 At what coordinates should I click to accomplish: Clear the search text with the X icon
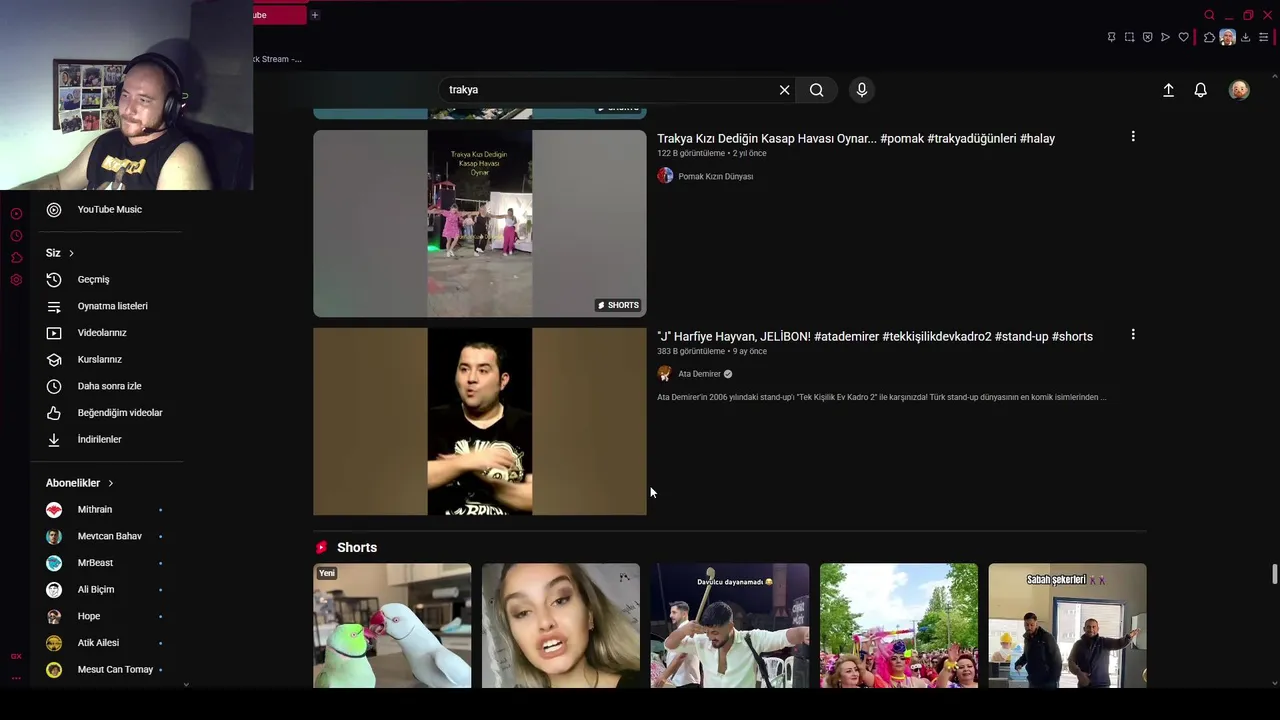784,90
